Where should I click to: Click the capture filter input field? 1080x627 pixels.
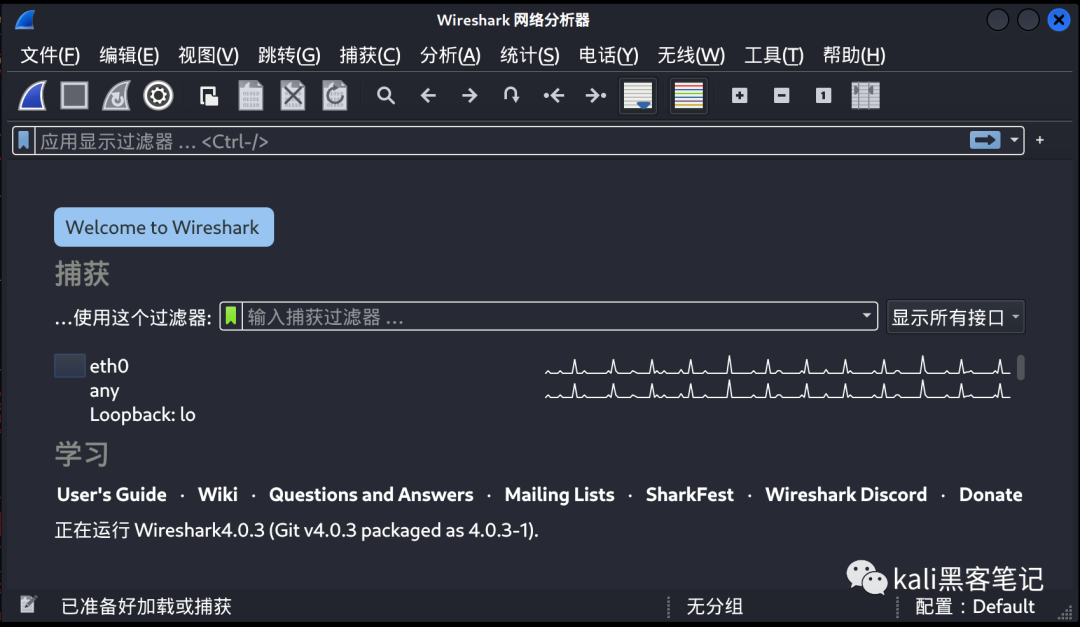tap(549, 316)
